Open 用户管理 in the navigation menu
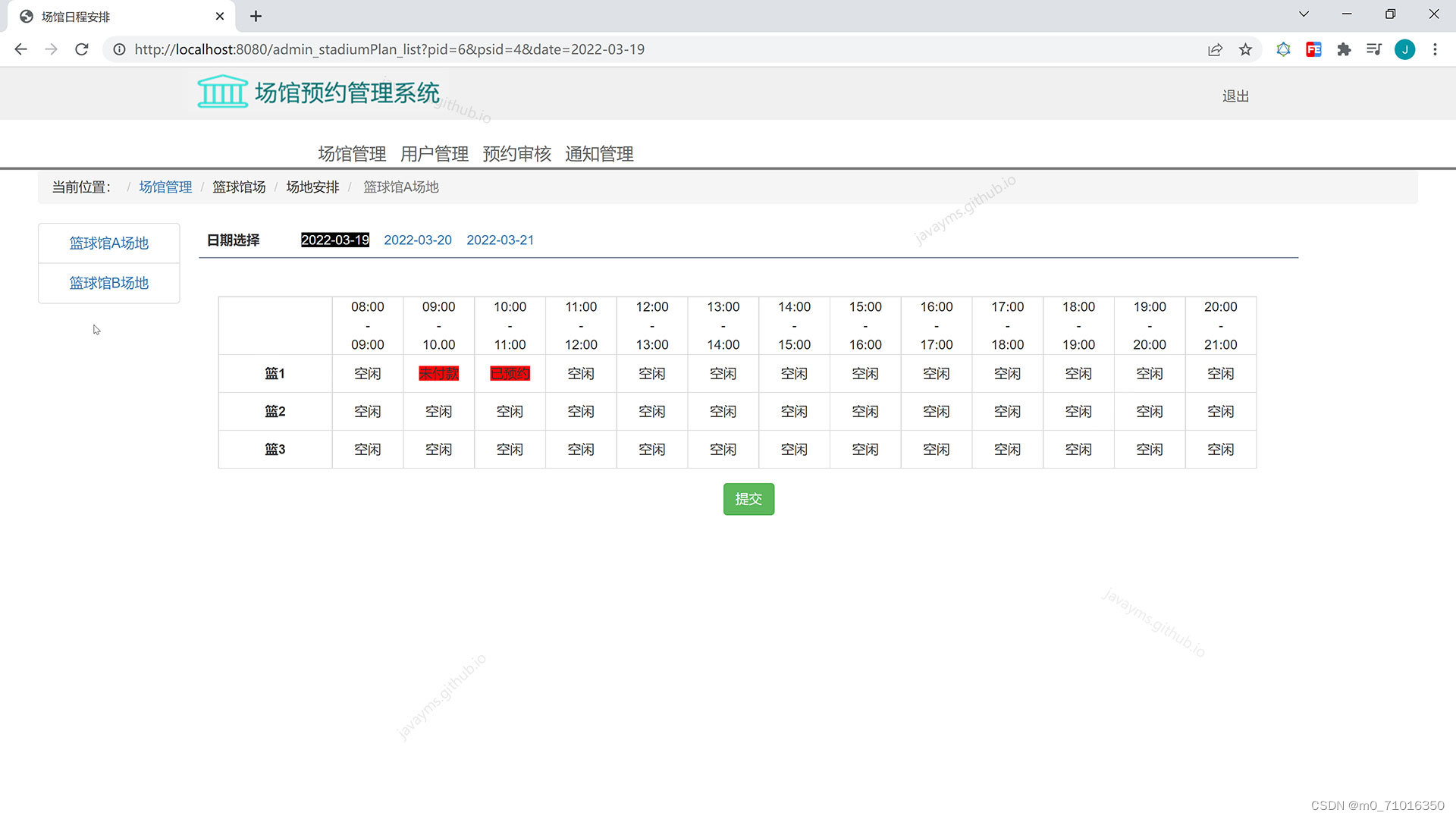The width and height of the screenshot is (1456, 819). click(435, 154)
